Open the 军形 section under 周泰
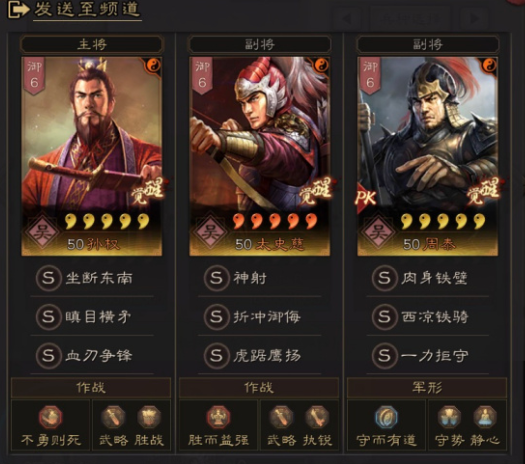 (427, 387)
